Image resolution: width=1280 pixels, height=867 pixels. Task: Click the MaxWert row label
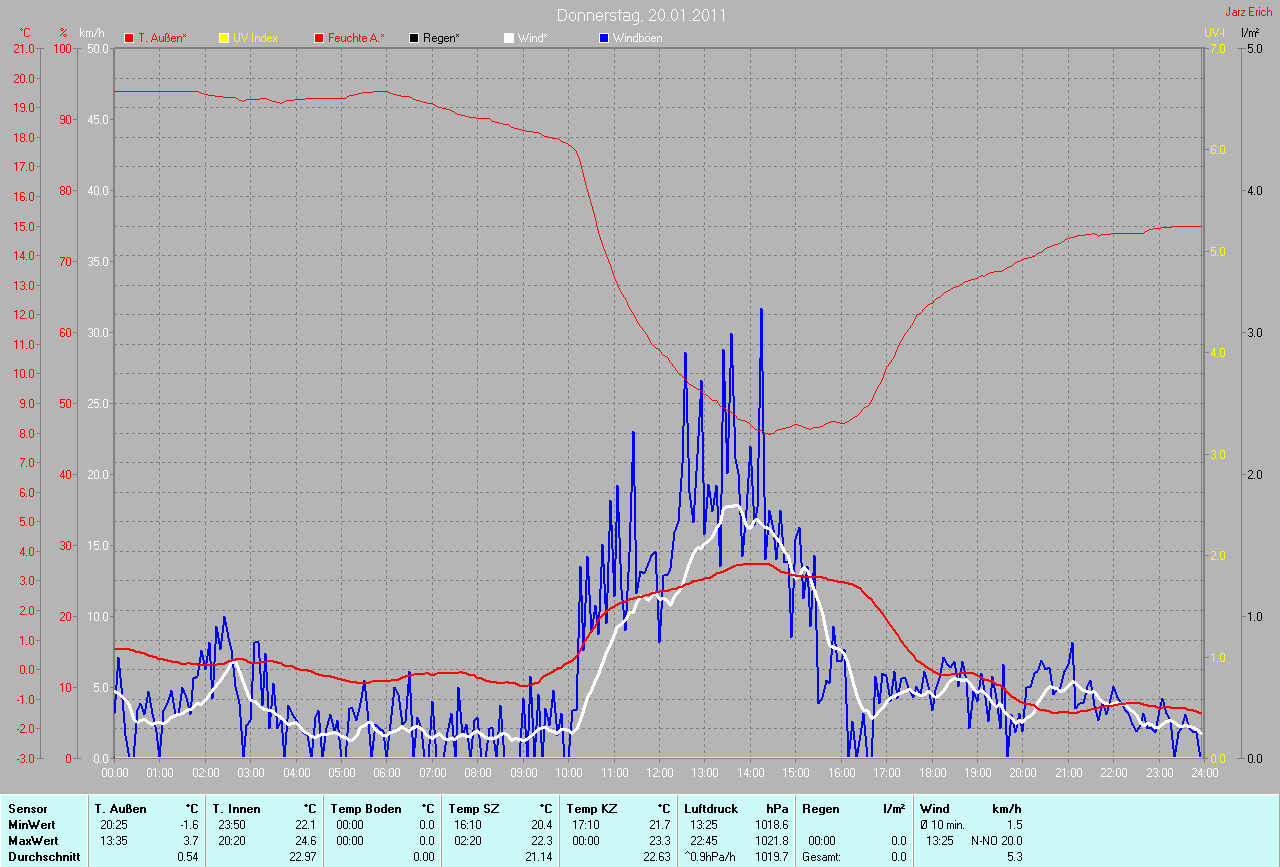pyautogui.click(x=33, y=840)
